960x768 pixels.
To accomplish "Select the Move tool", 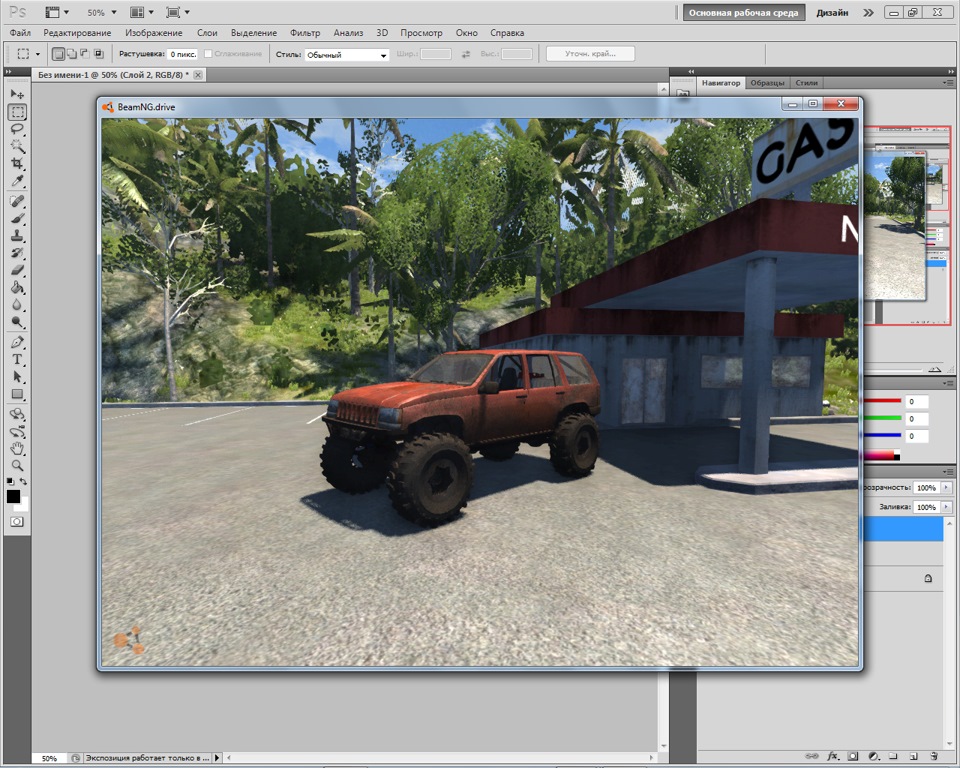I will click(17, 94).
